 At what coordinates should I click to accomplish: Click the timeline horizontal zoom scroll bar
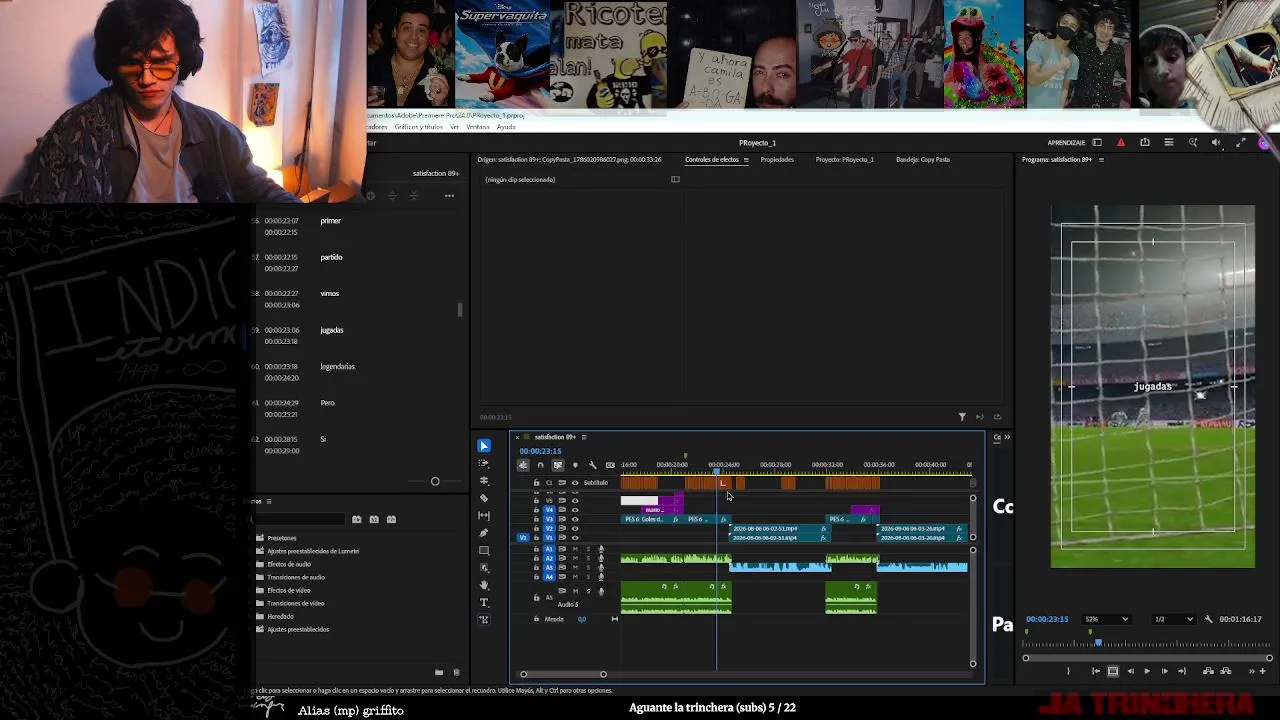point(563,674)
